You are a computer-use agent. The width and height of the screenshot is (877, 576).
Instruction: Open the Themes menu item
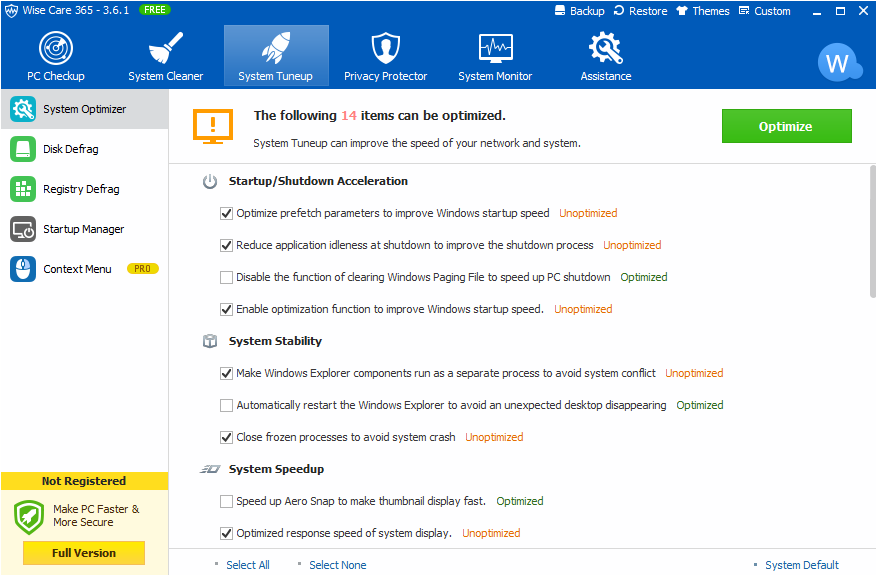[x=702, y=11]
